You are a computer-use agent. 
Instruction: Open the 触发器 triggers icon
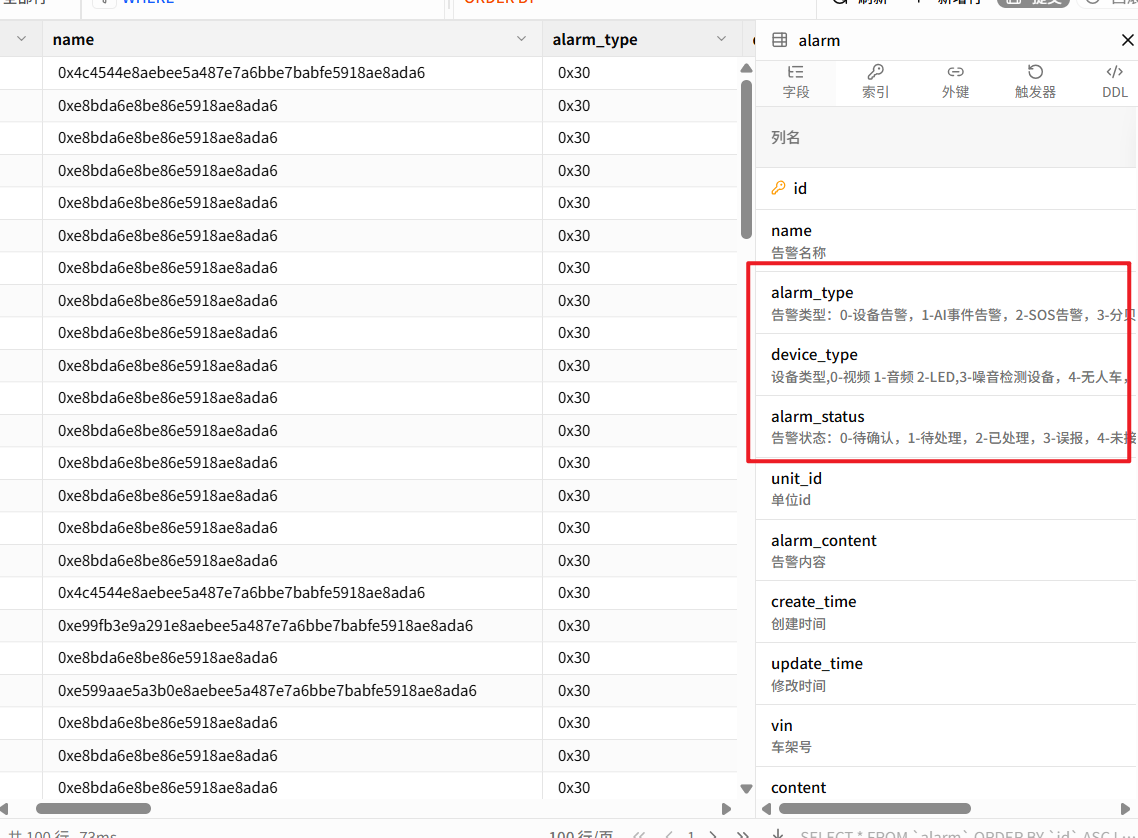1035,72
